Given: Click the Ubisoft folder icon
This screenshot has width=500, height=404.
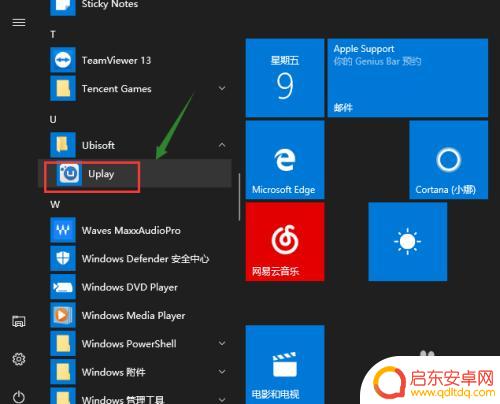Looking at the screenshot, I should coord(63,145).
